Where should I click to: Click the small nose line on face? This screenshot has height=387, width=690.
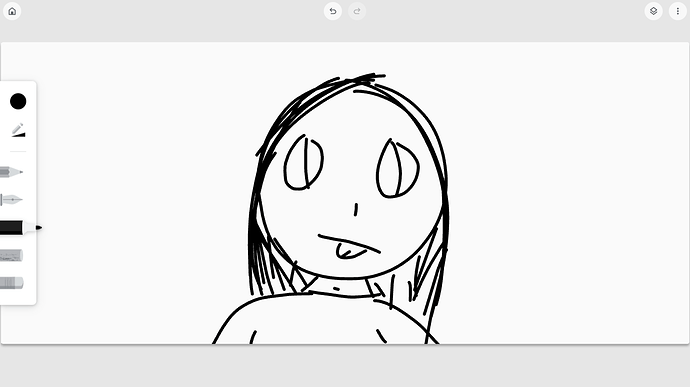coord(356,210)
